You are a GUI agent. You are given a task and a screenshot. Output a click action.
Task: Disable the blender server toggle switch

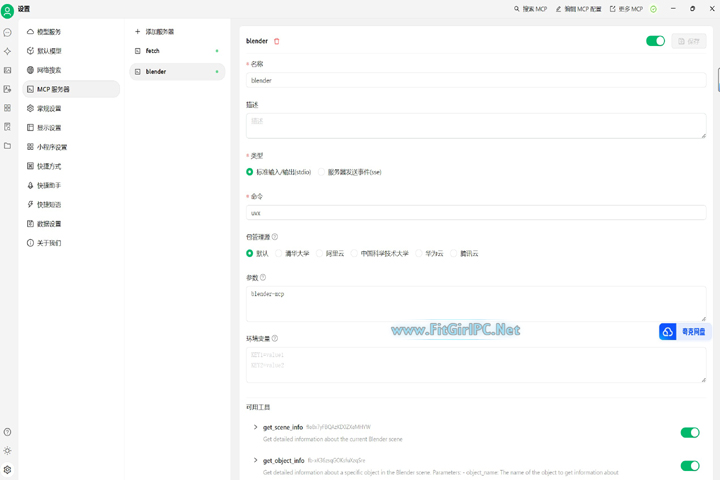[655, 41]
